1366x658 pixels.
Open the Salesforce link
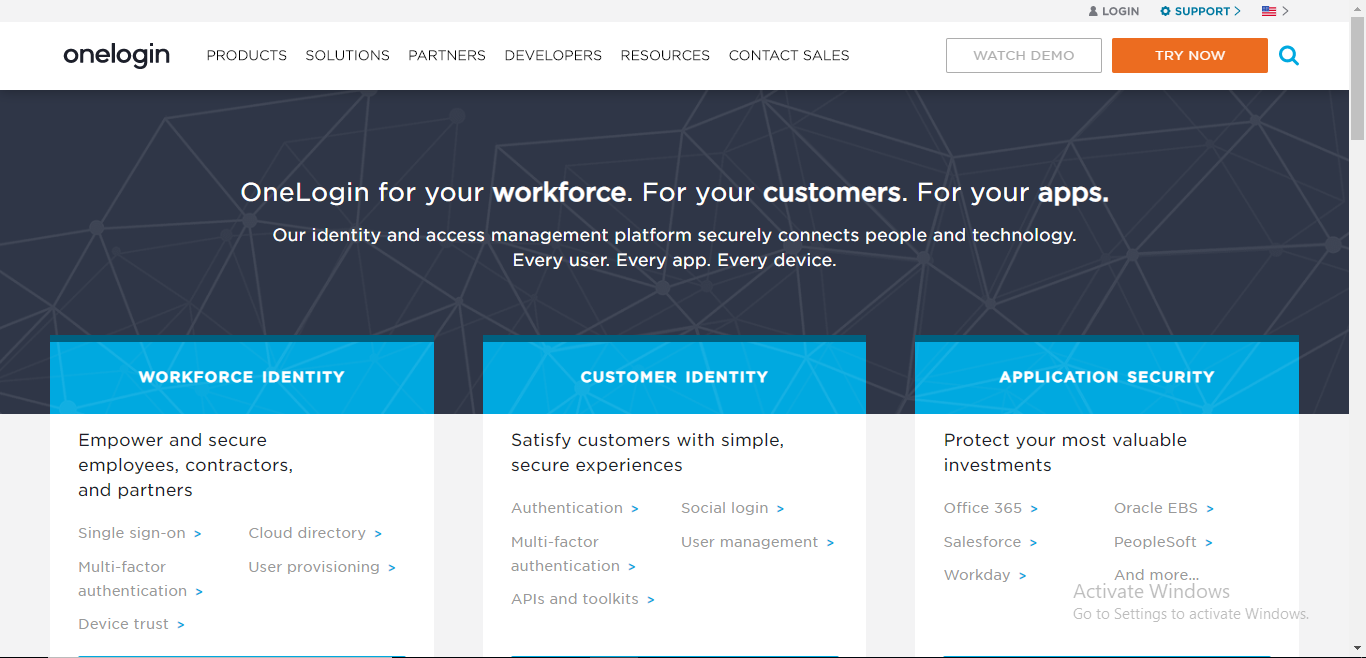[x=991, y=542]
